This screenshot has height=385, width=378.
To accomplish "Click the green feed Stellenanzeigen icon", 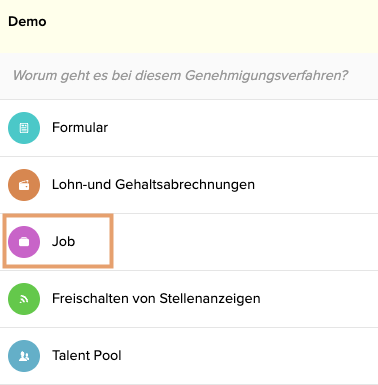I will pos(24,299).
